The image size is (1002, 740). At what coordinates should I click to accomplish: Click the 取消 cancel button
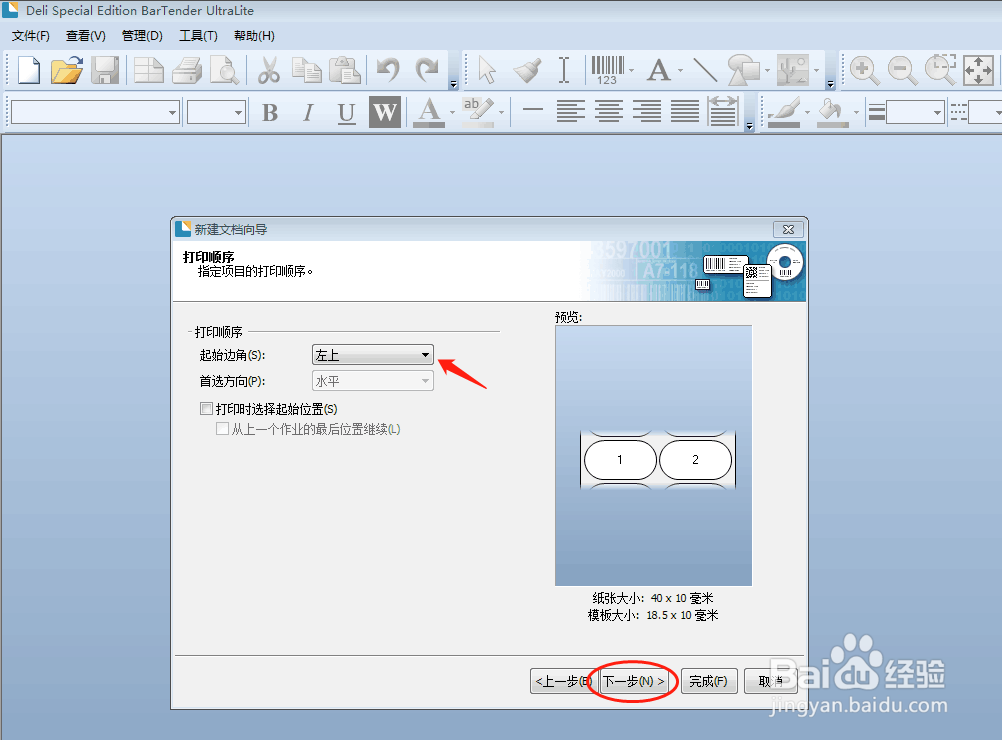(771, 681)
